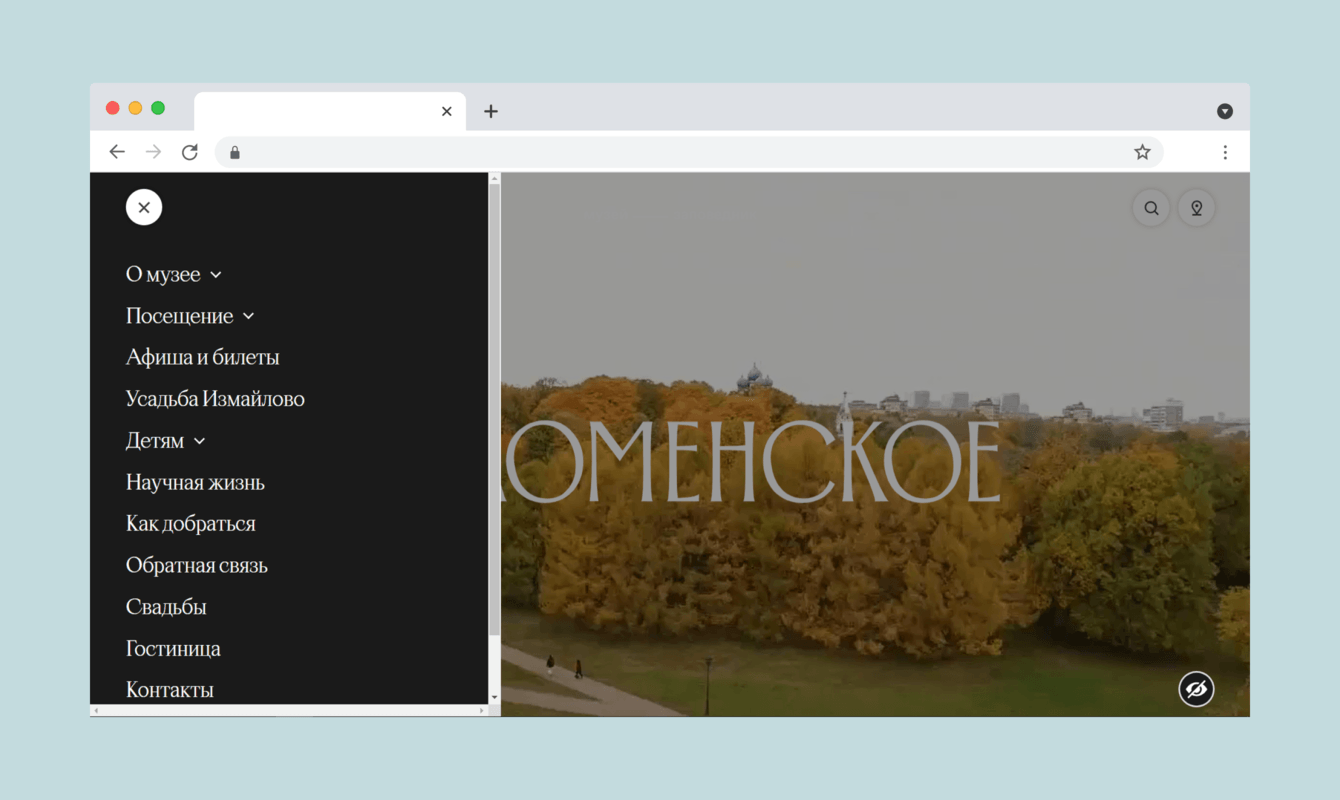Open the Посещение menu item
This screenshot has width=1340, height=800.
[180, 316]
